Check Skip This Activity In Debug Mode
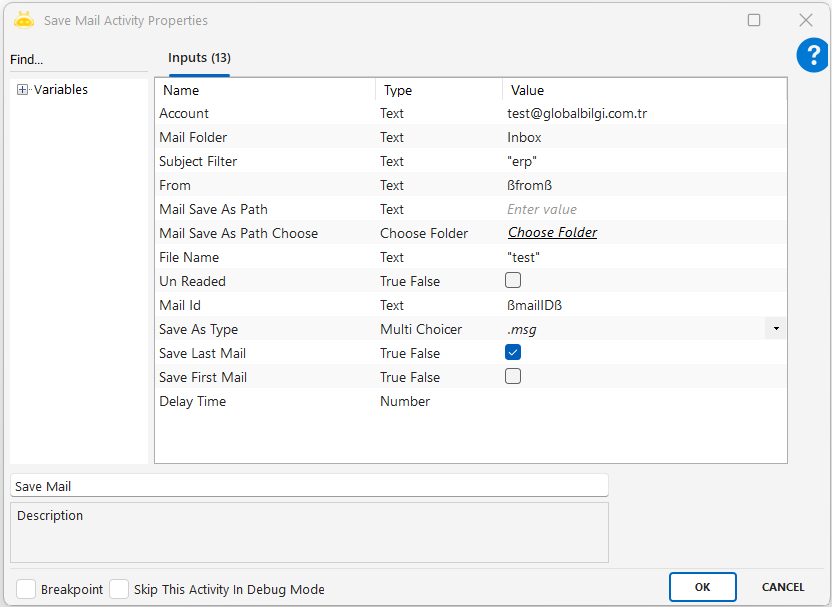 point(119,589)
